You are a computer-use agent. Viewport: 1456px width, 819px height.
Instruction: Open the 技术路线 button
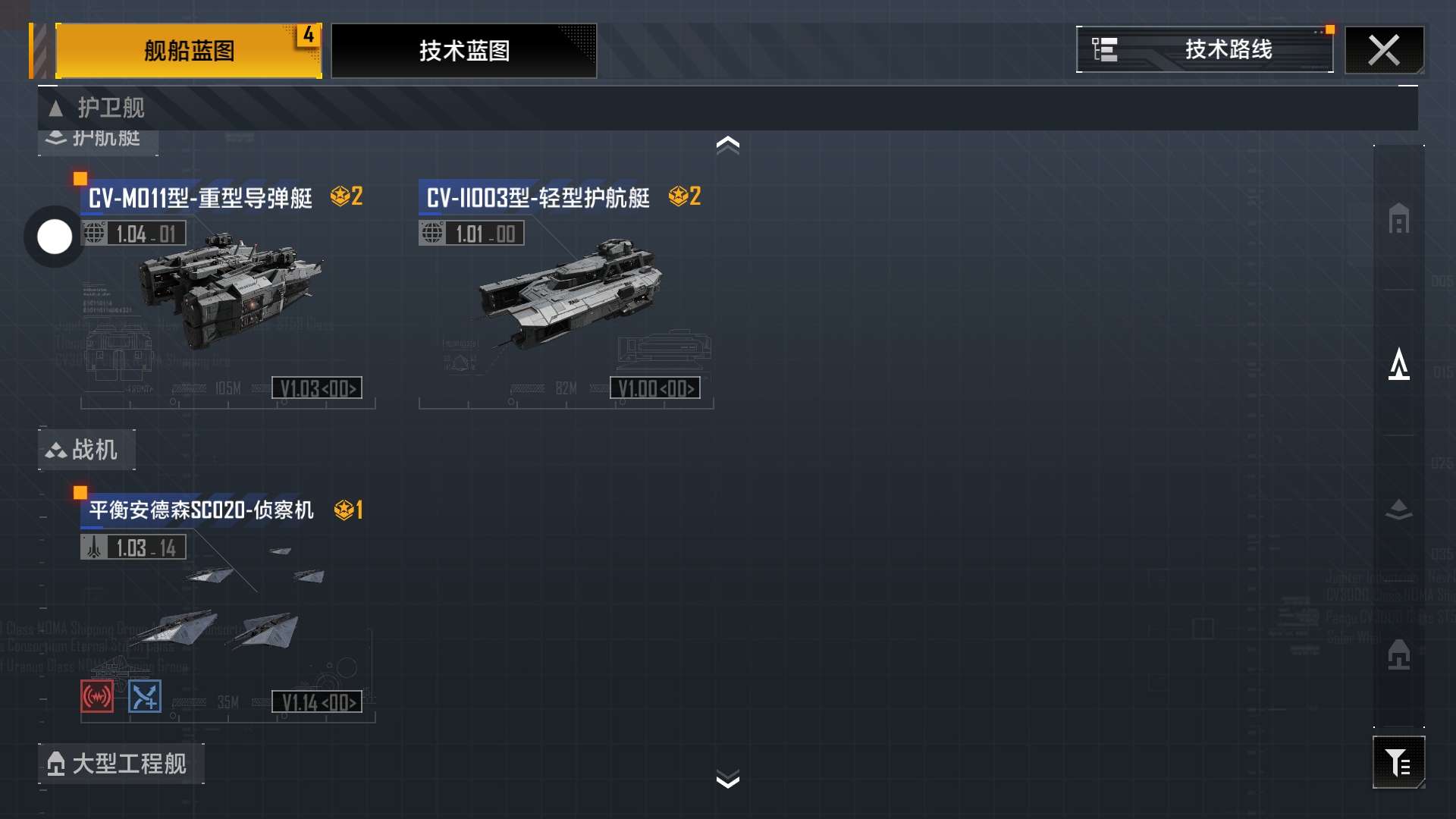point(1205,50)
